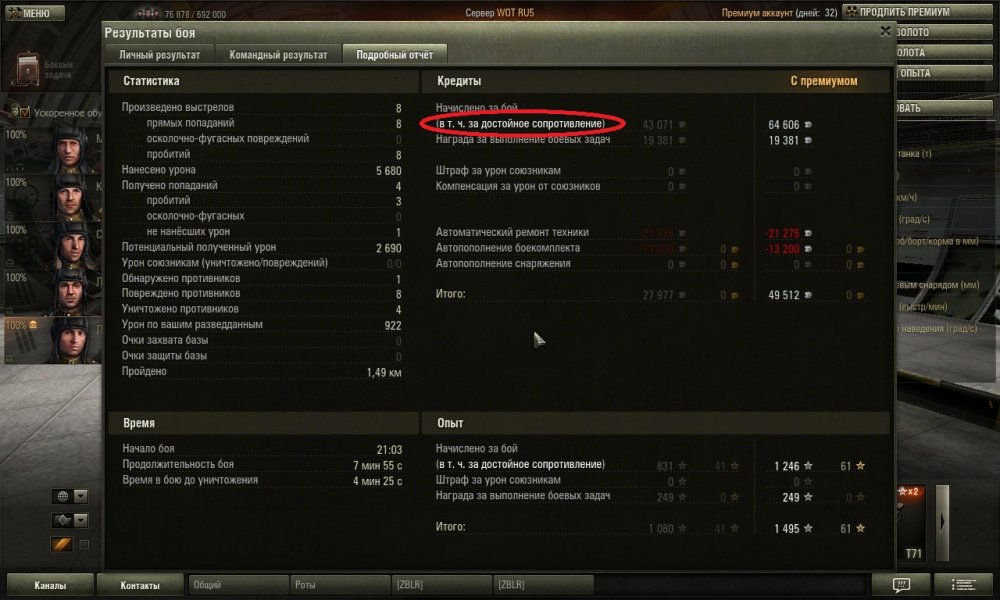This screenshot has width=1000, height=600.
Task: Open the Каналы button
Action: click(x=50, y=585)
